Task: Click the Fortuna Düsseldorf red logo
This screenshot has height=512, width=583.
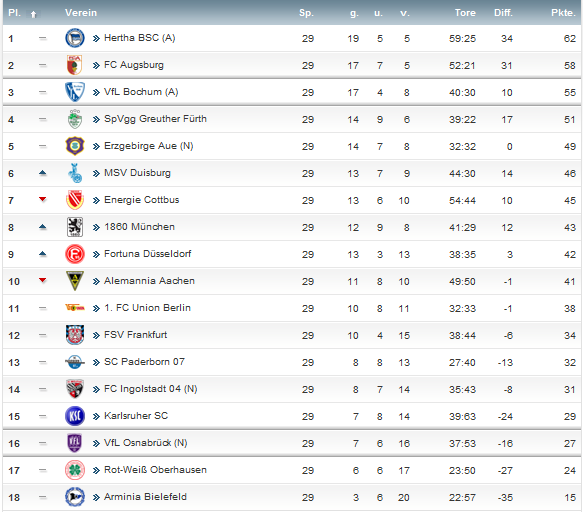Action: click(75, 254)
